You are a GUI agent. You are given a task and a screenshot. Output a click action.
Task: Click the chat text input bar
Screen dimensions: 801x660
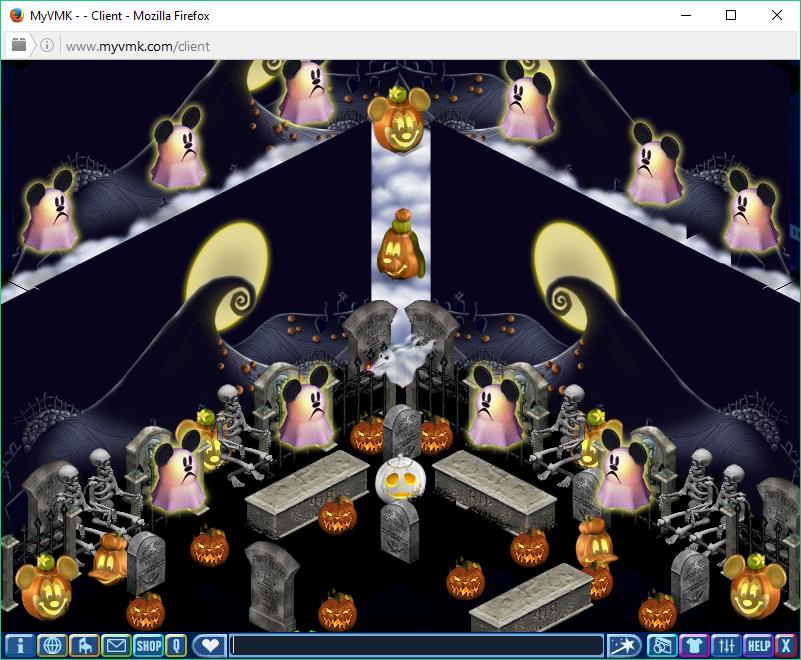click(417, 645)
